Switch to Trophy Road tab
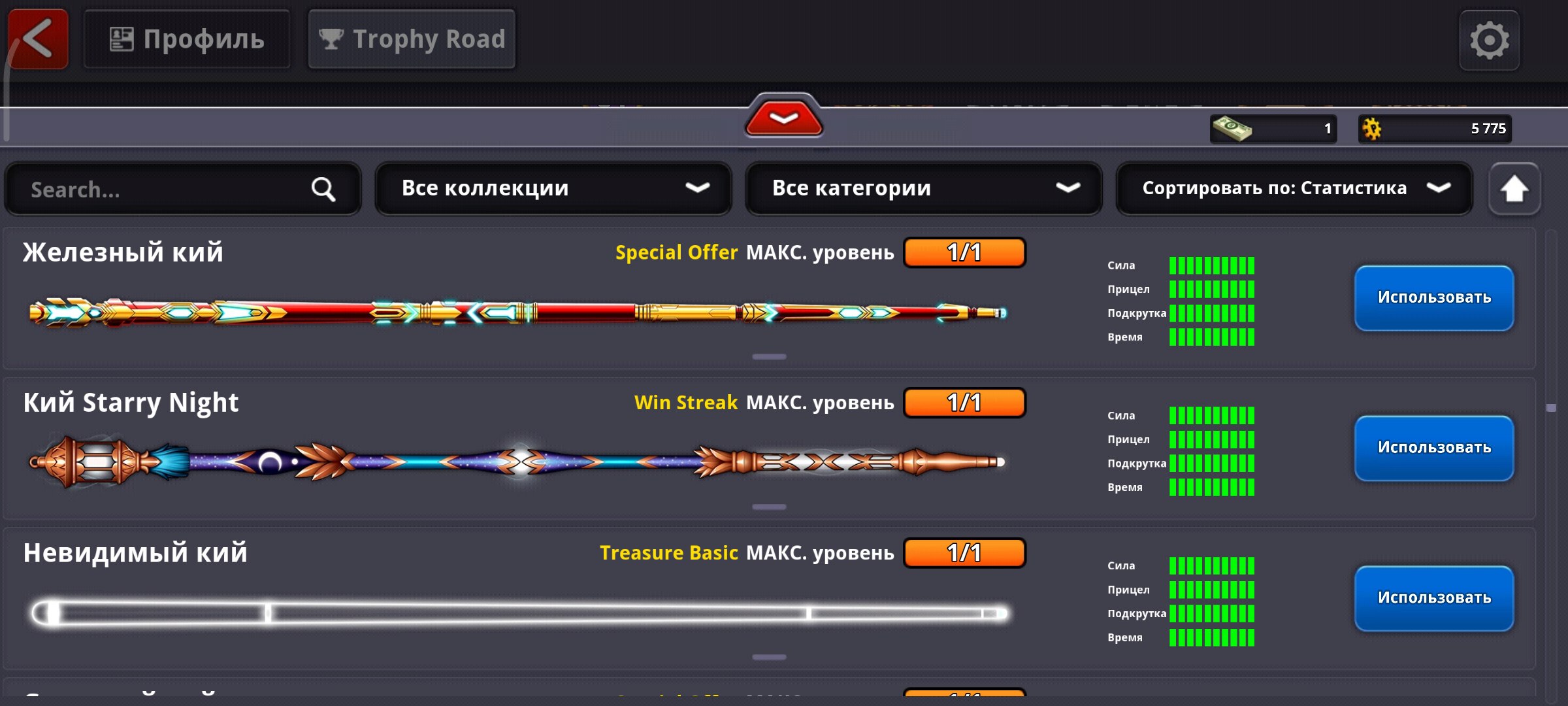 coord(412,39)
